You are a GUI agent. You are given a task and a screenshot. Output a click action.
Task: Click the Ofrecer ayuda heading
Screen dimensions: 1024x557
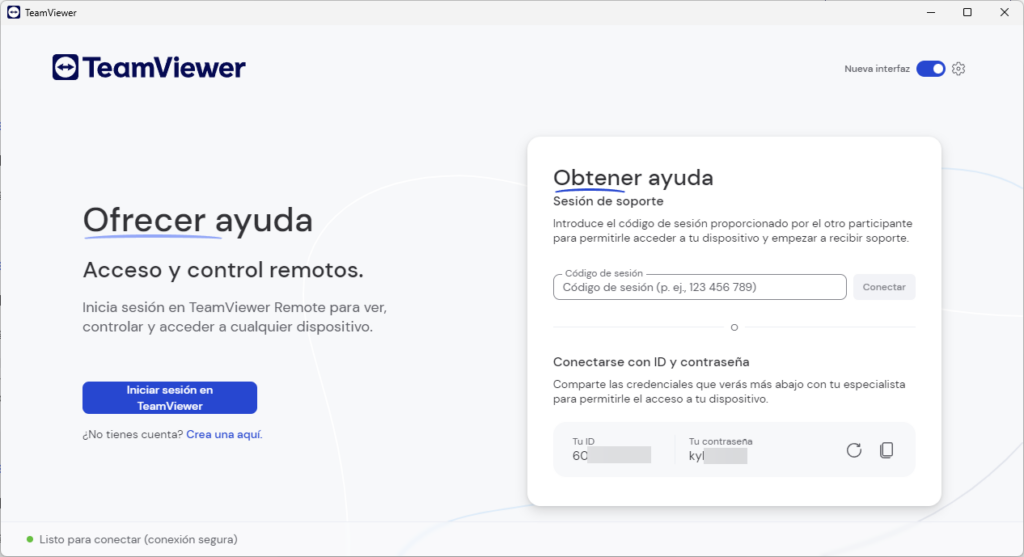197,220
